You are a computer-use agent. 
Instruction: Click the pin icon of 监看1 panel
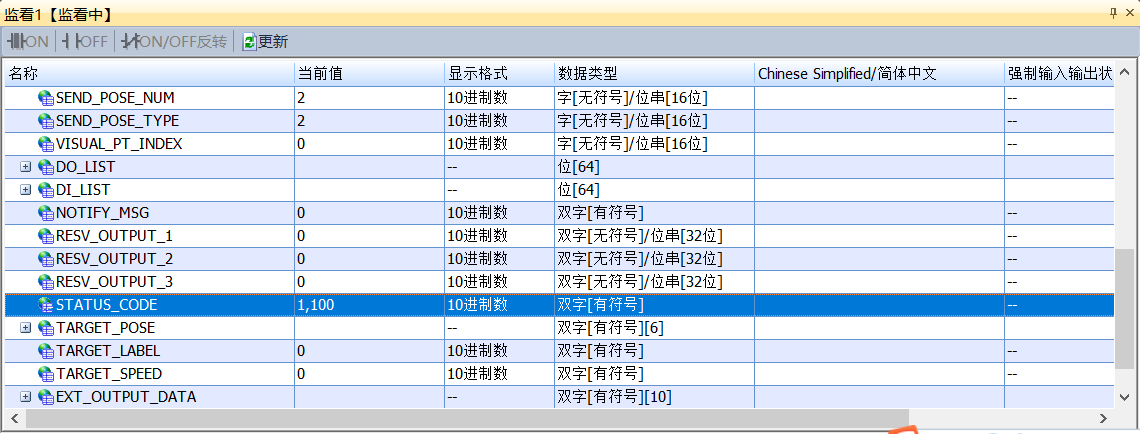[1113, 14]
